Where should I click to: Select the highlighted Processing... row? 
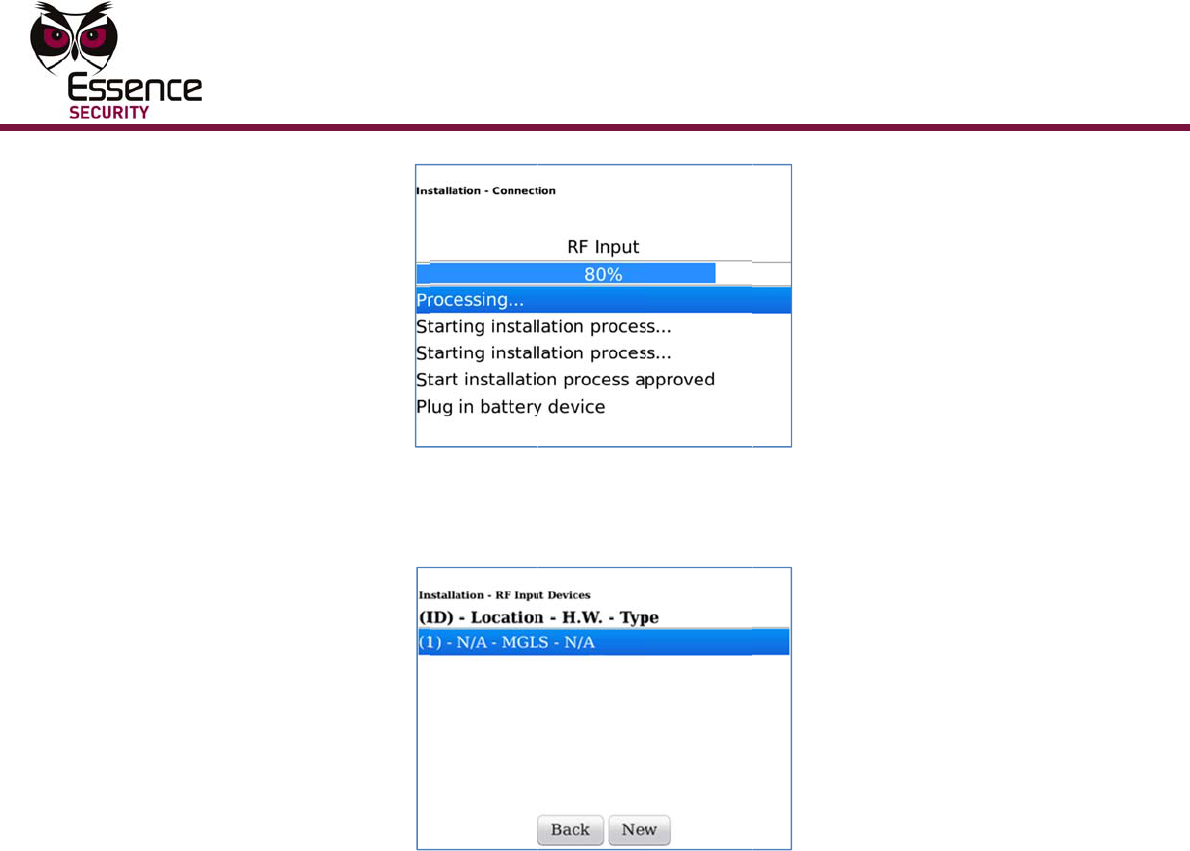(x=603, y=300)
